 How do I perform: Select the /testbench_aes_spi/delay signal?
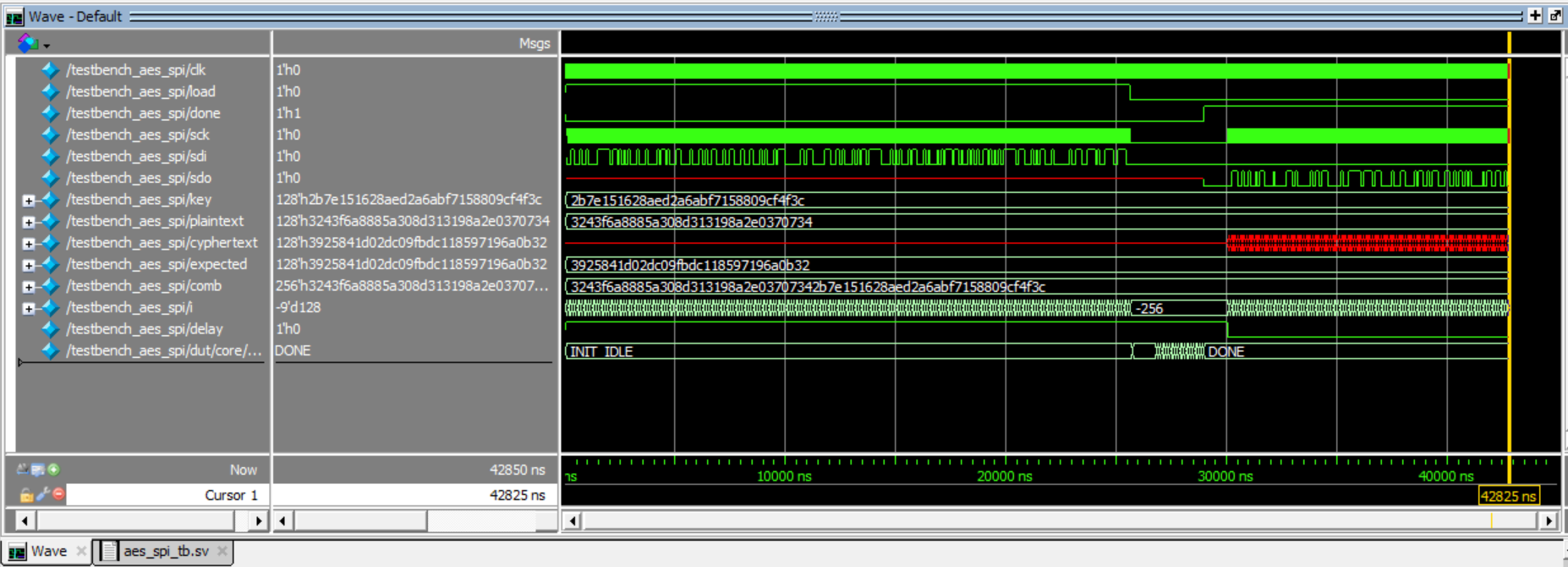pyautogui.click(x=145, y=329)
